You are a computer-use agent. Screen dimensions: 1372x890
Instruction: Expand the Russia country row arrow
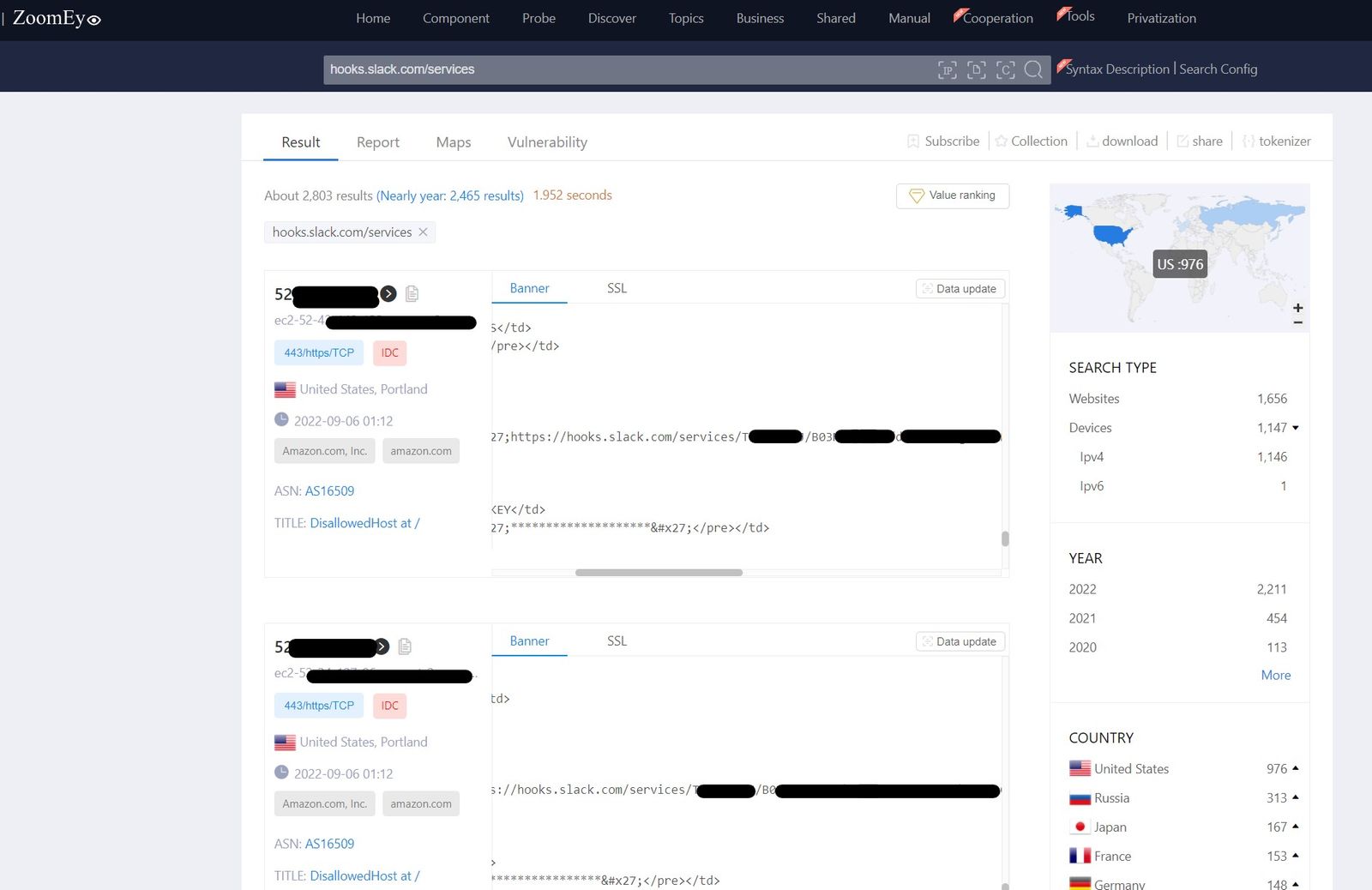[x=1295, y=797]
